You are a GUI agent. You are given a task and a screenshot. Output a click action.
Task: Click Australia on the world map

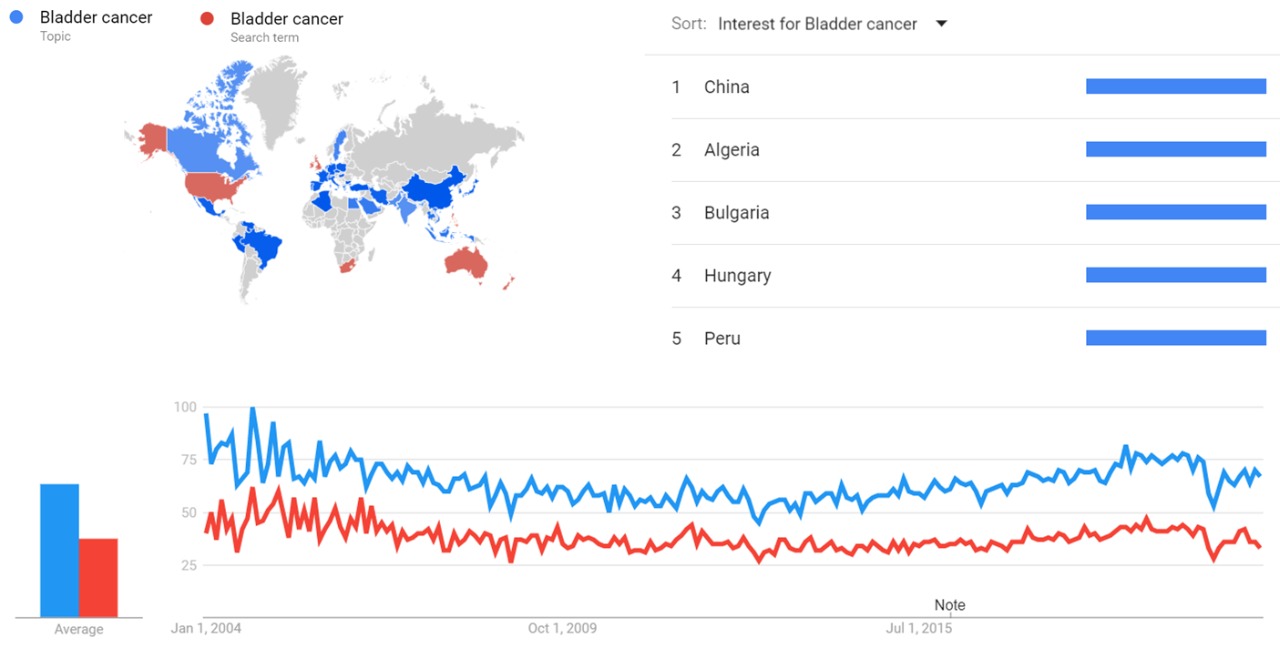pyautogui.click(x=466, y=263)
